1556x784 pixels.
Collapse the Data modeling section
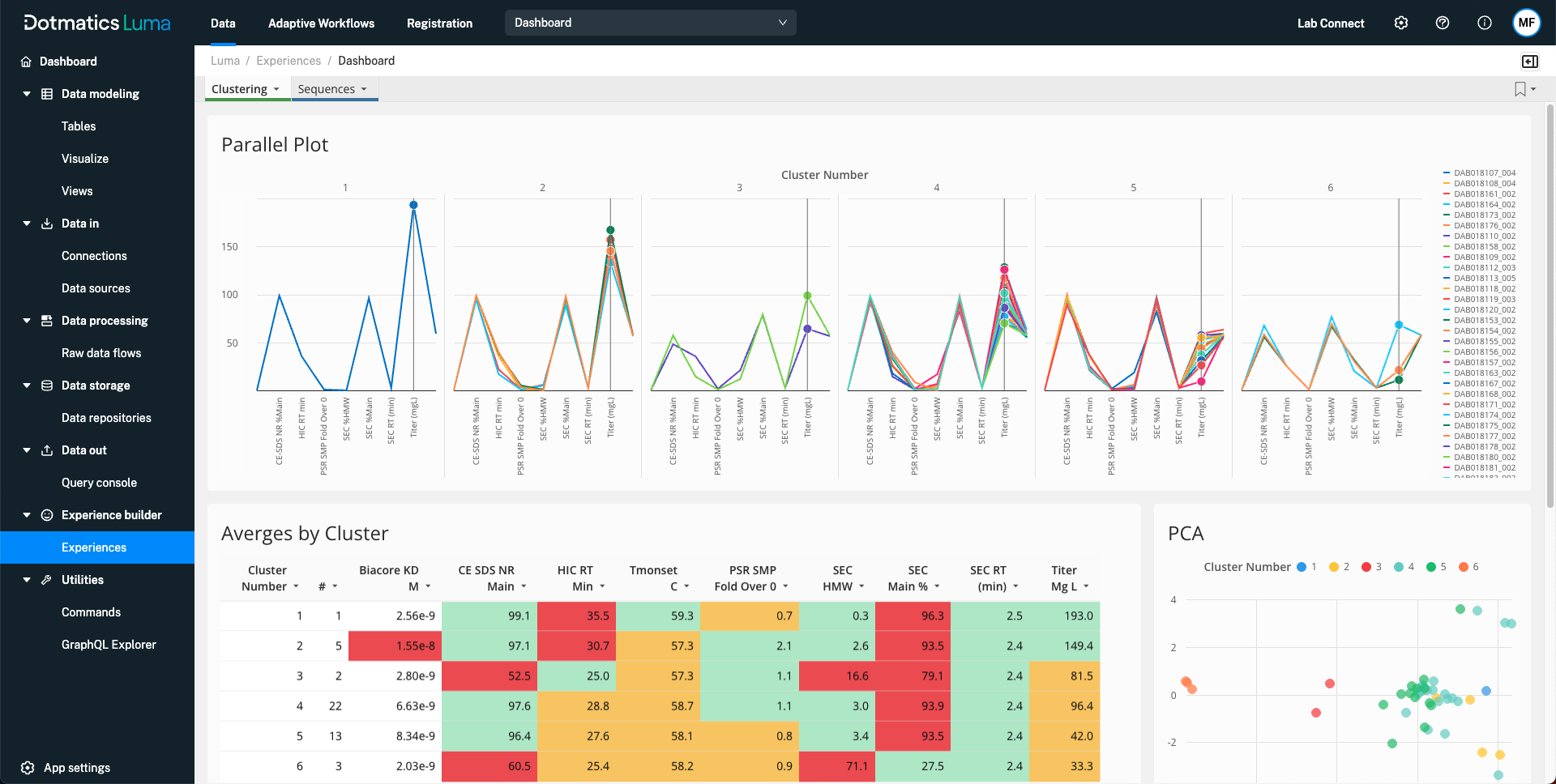click(27, 94)
